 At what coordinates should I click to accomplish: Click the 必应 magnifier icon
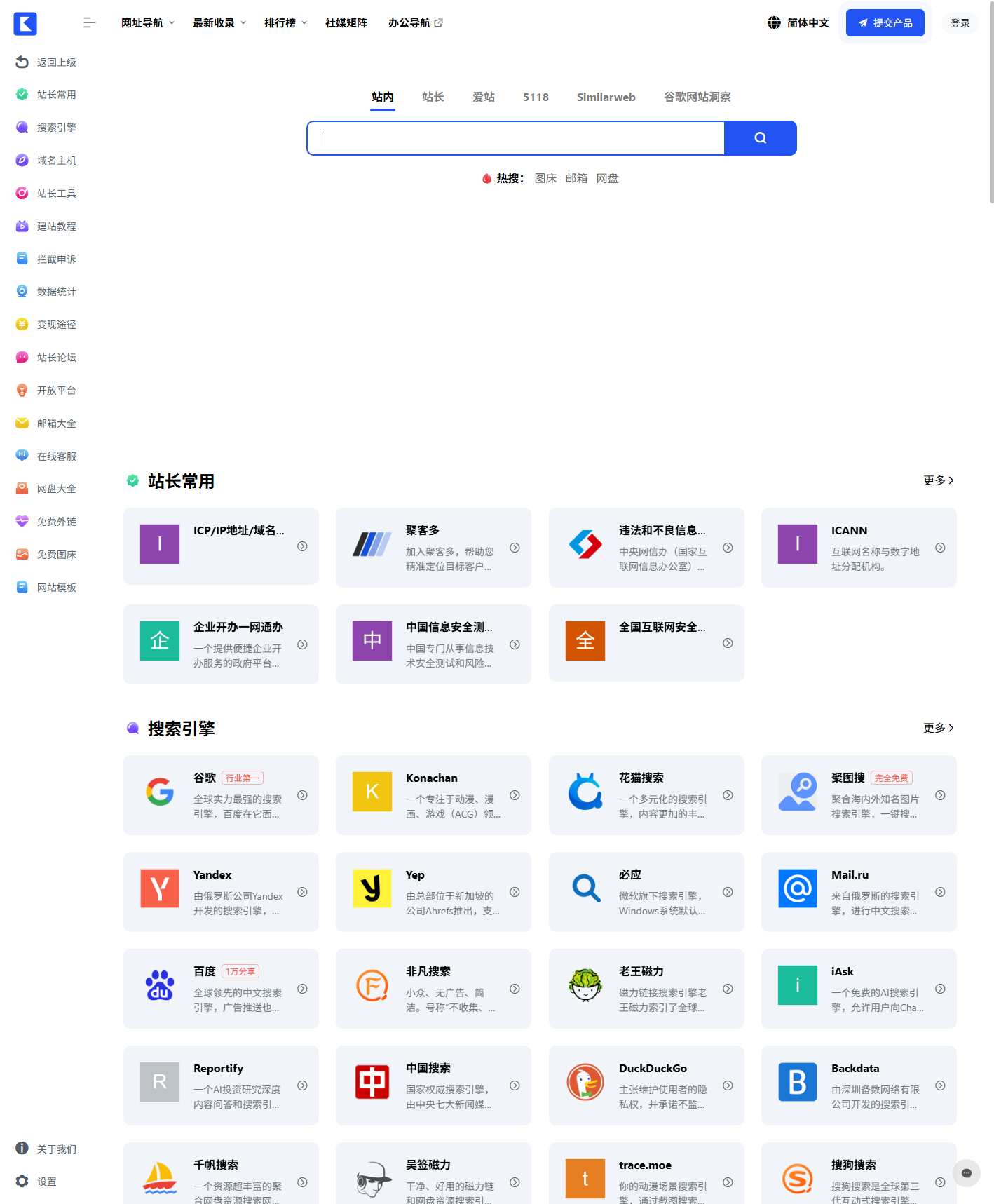(x=585, y=888)
